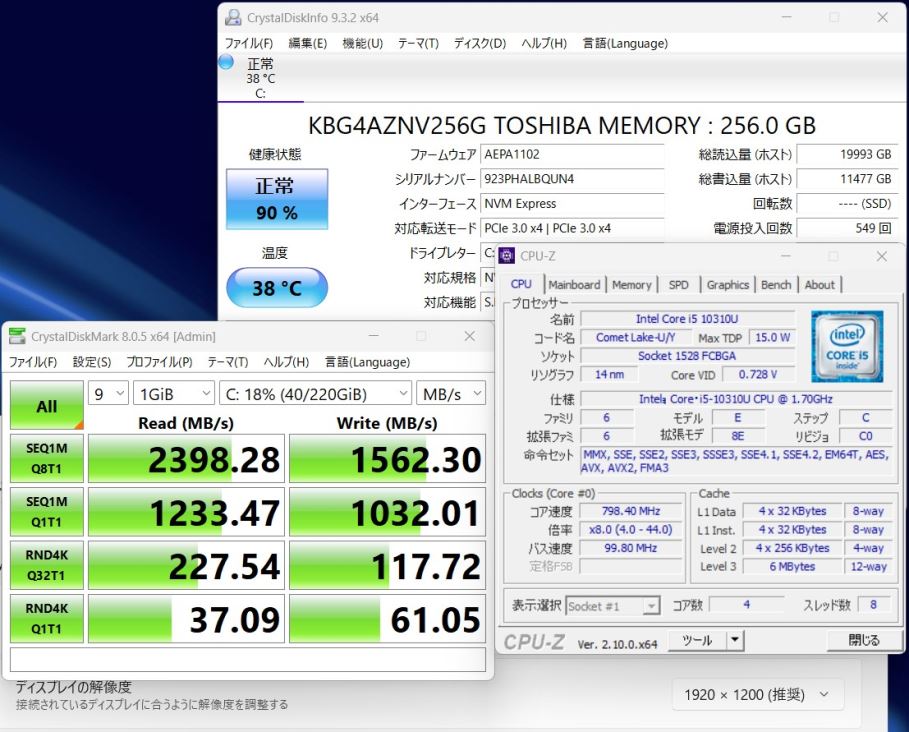Minimize the CrystalDiskMark window
This screenshot has height=732, width=909.
[374, 336]
